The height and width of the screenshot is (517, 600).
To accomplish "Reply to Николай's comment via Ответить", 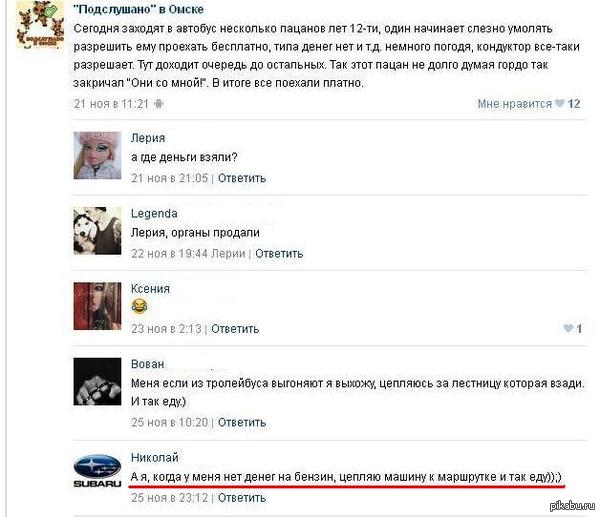I will pos(242,498).
